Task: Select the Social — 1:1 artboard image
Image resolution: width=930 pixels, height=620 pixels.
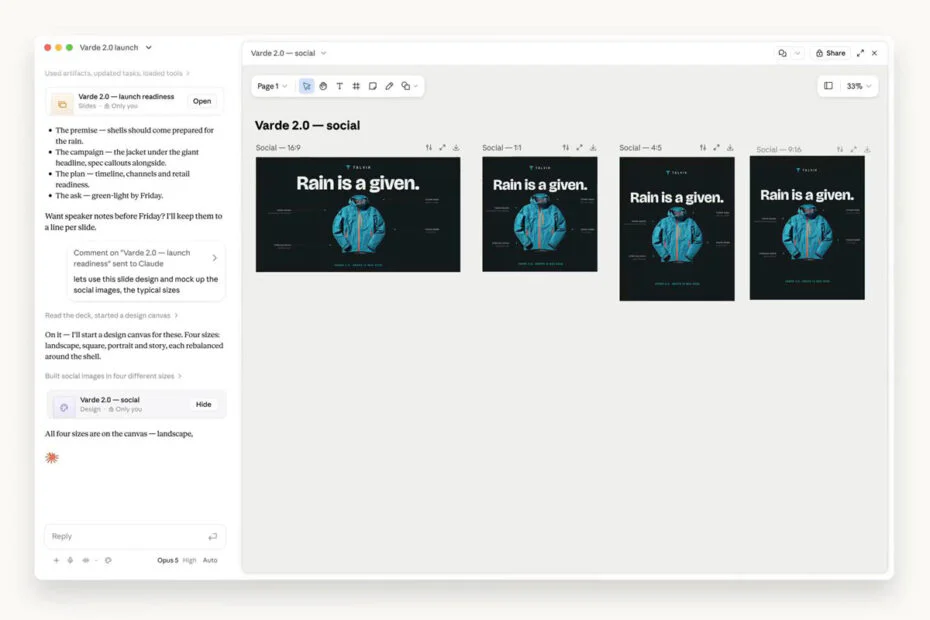Action: 540,214
